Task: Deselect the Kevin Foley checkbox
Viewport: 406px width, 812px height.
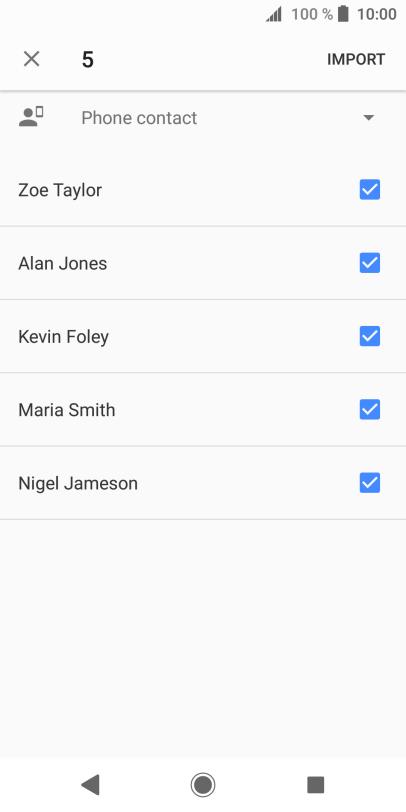Action: [370, 337]
